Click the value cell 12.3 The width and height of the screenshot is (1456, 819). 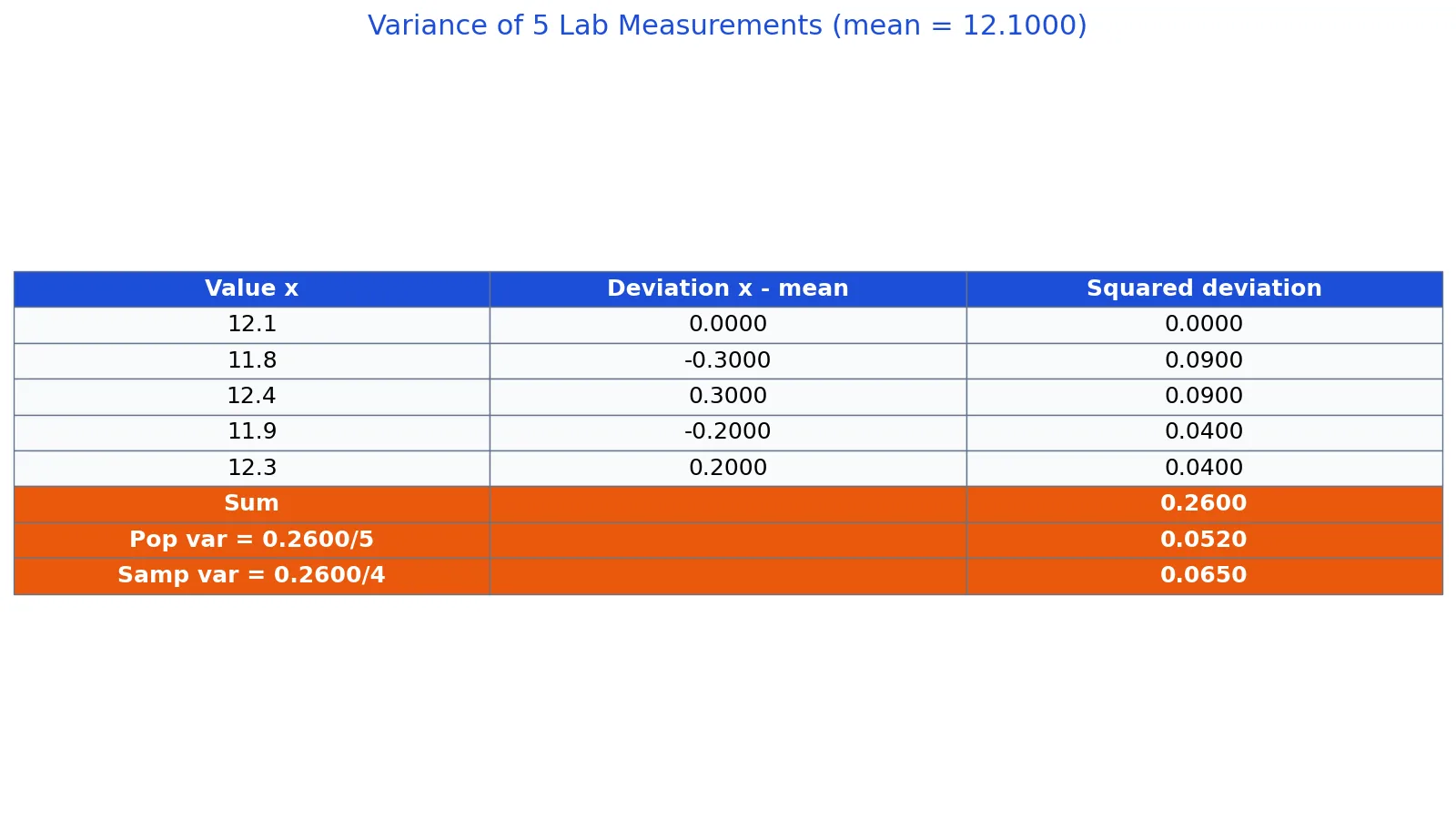tap(252, 468)
